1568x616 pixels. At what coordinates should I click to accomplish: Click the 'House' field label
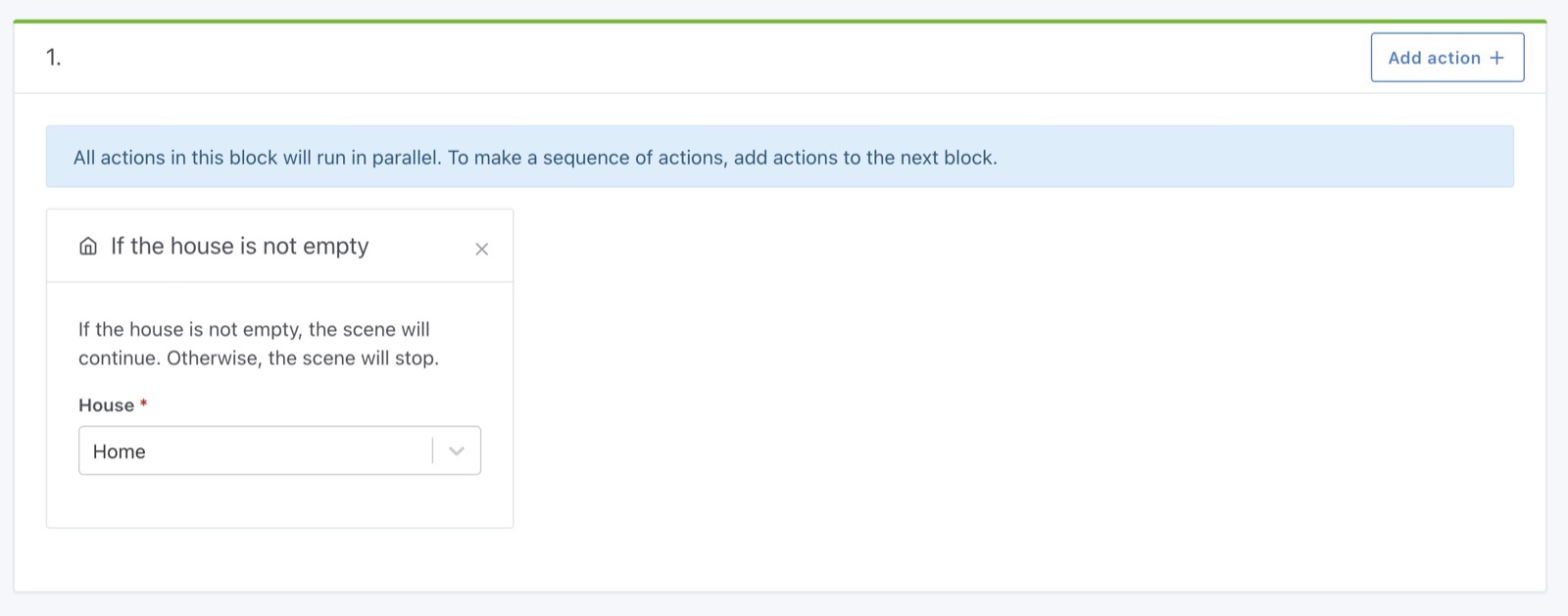click(x=106, y=405)
